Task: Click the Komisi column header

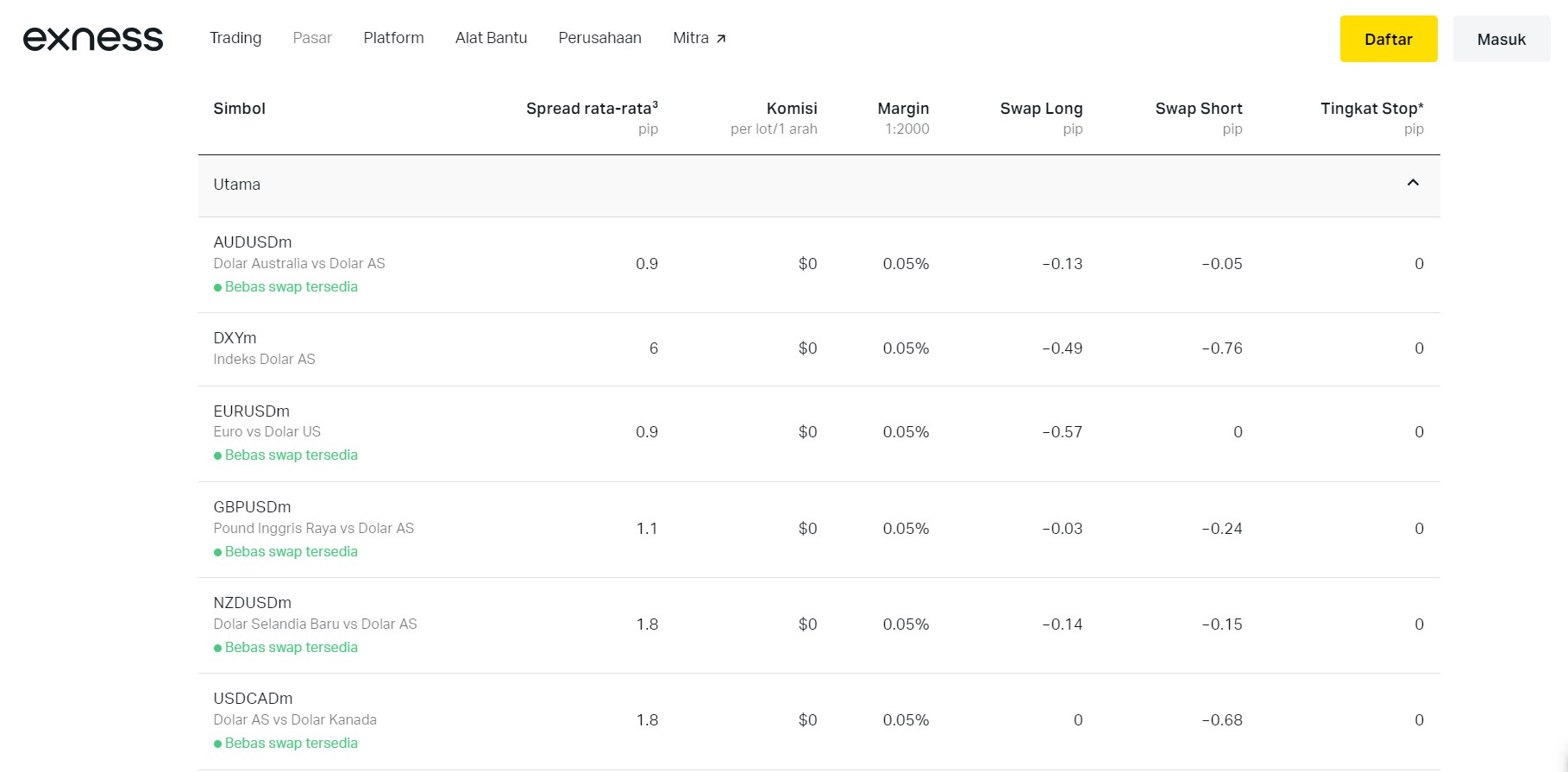Action: pos(792,109)
